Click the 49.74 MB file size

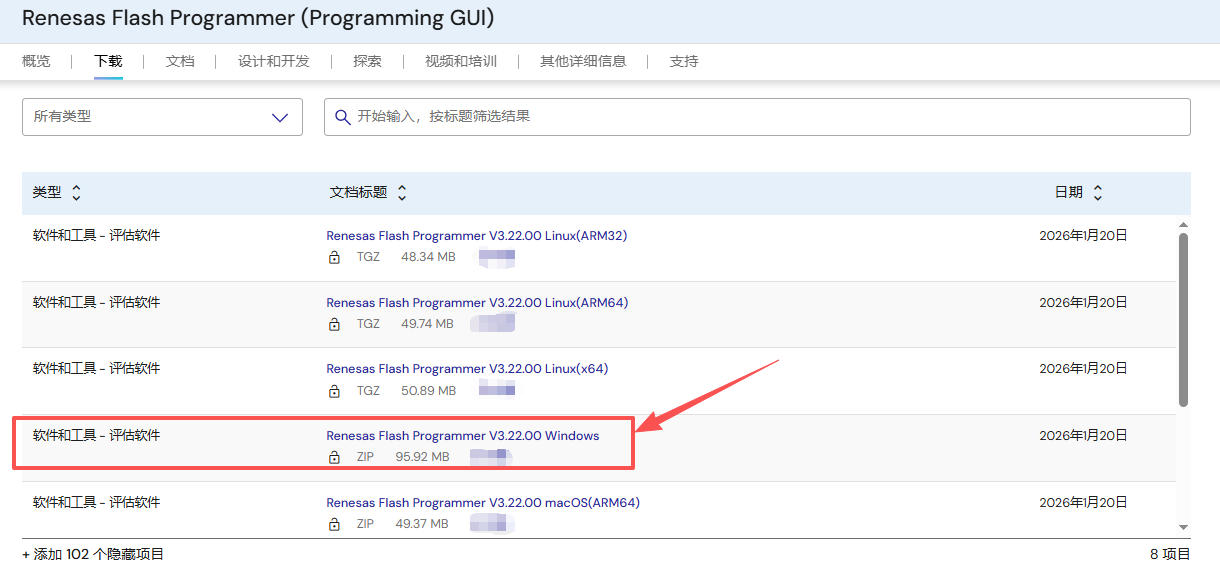427,324
